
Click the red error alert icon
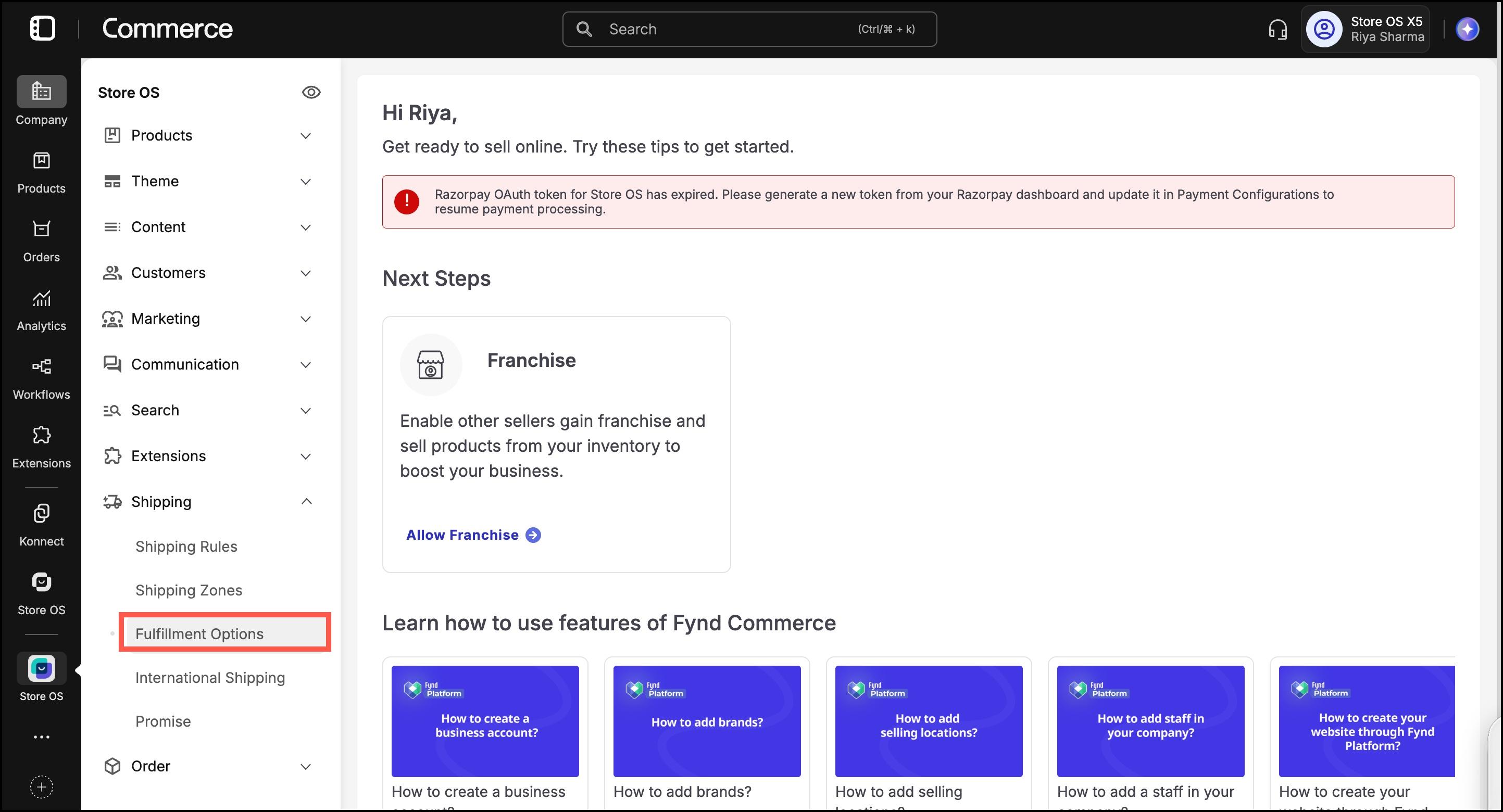[x=407, y=202]
